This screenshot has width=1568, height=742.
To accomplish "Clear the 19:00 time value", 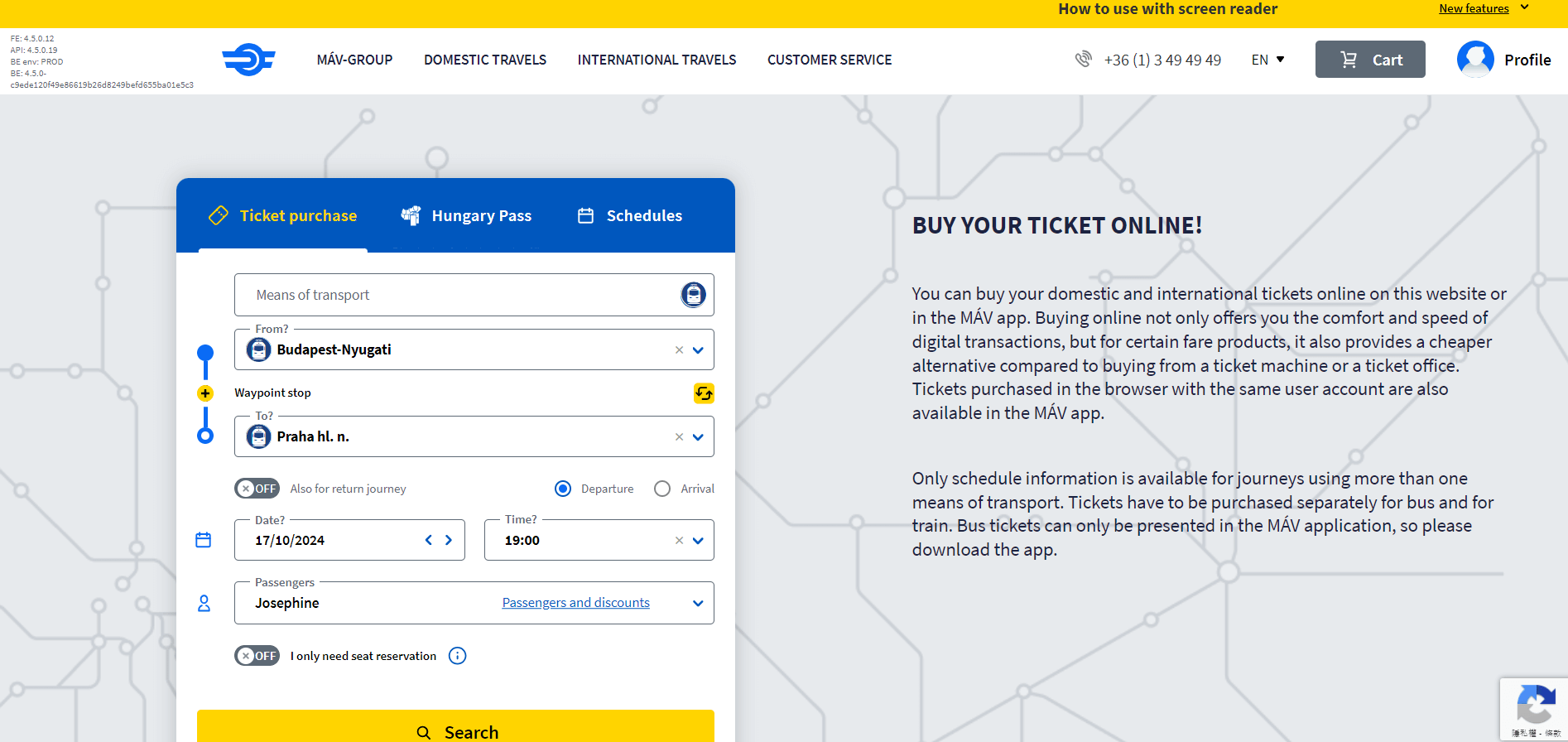I will coord(679,541).
